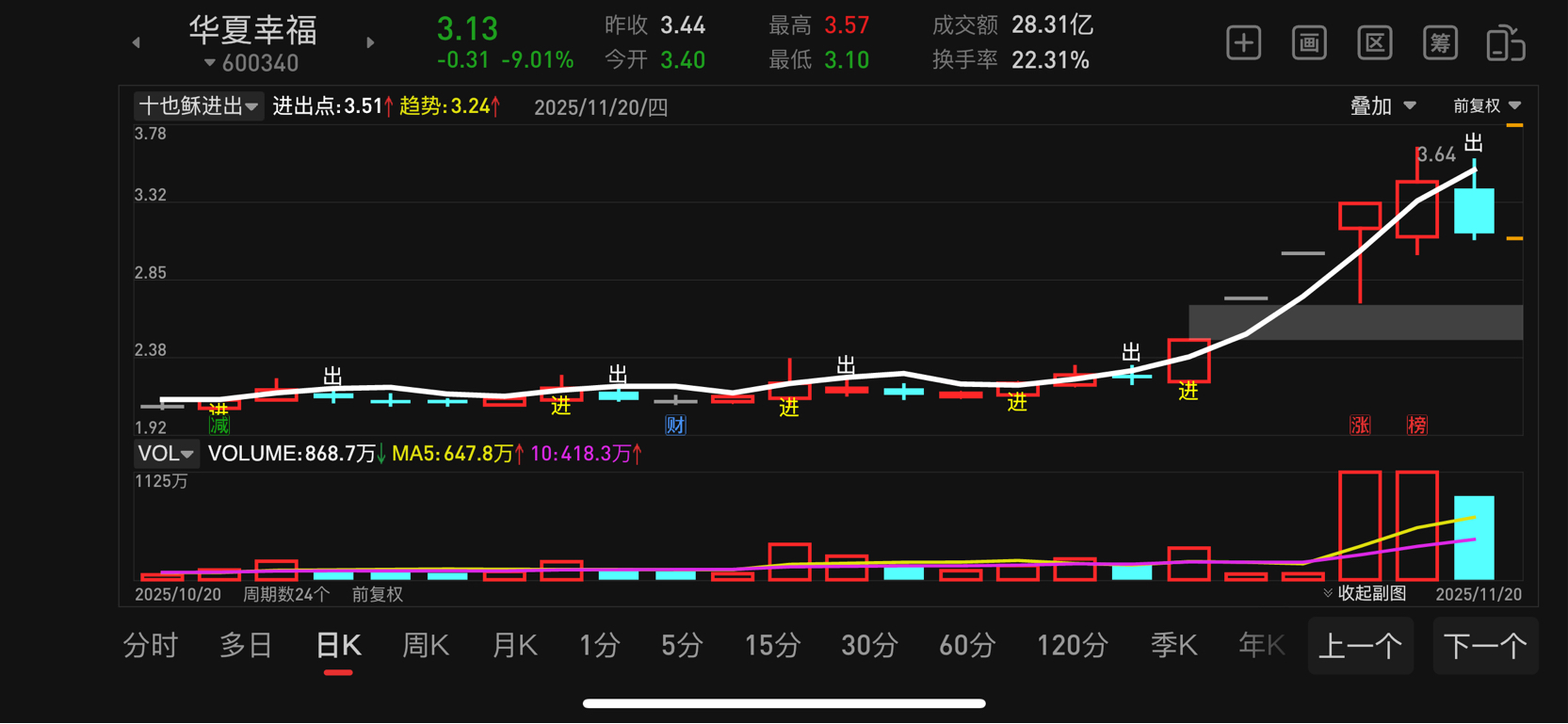Click the 下一个 button

click(1485, 646)
